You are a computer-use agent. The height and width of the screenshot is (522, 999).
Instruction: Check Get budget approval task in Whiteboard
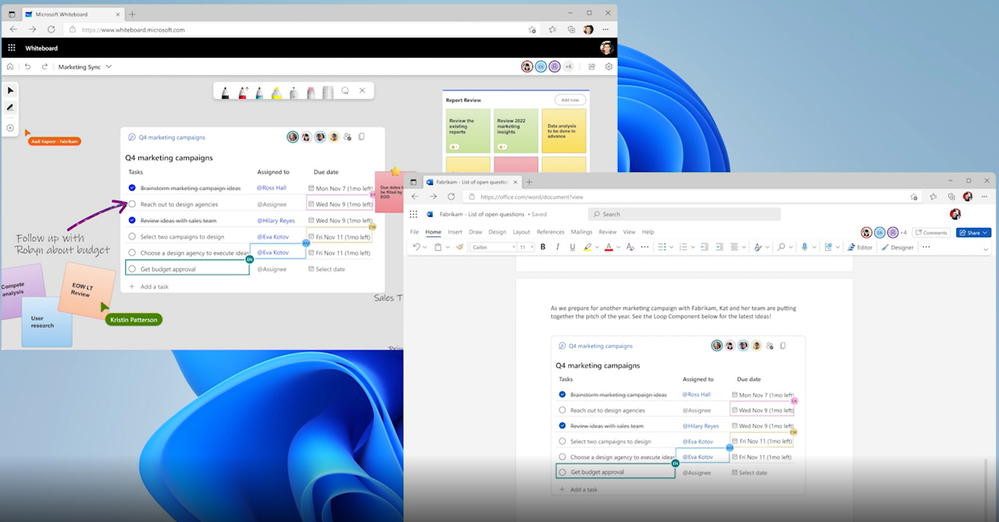click(x=132, y=269)
